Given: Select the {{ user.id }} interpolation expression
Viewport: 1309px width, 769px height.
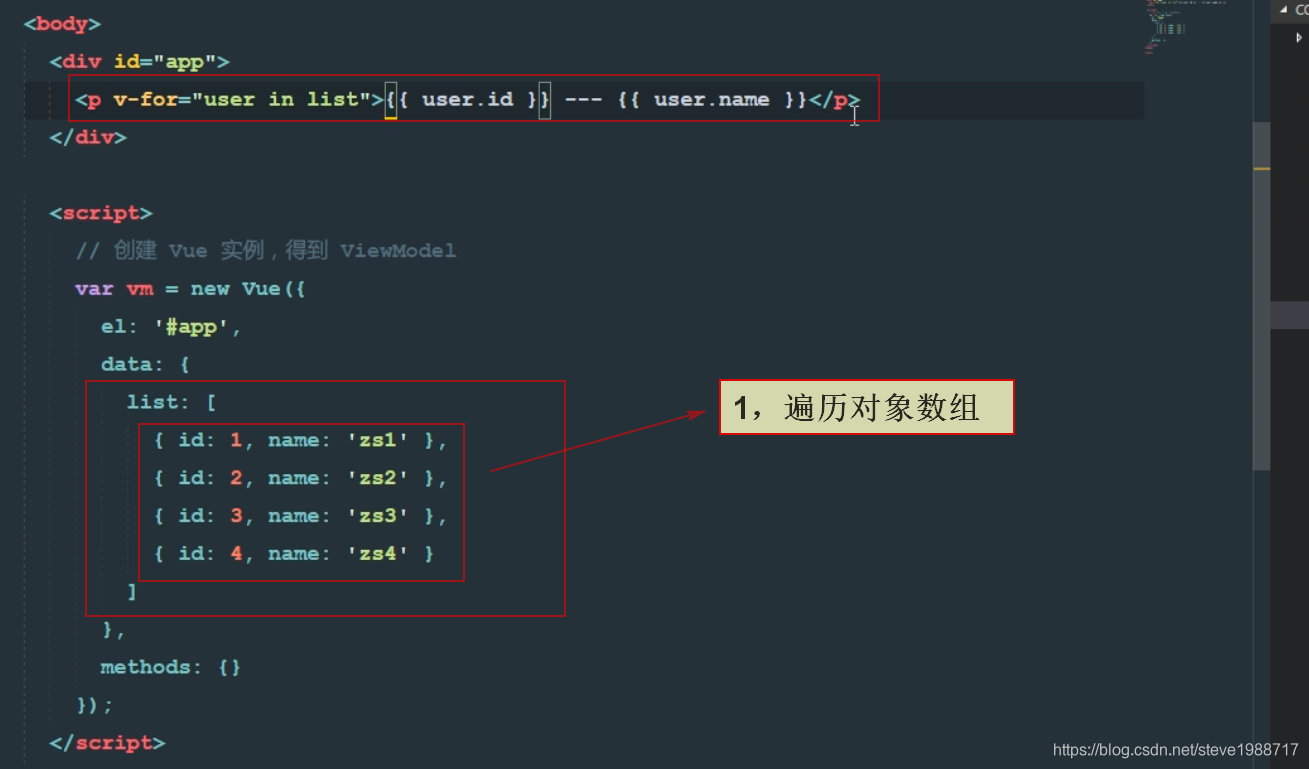Looking at the screenshot, I should [466, 99].
